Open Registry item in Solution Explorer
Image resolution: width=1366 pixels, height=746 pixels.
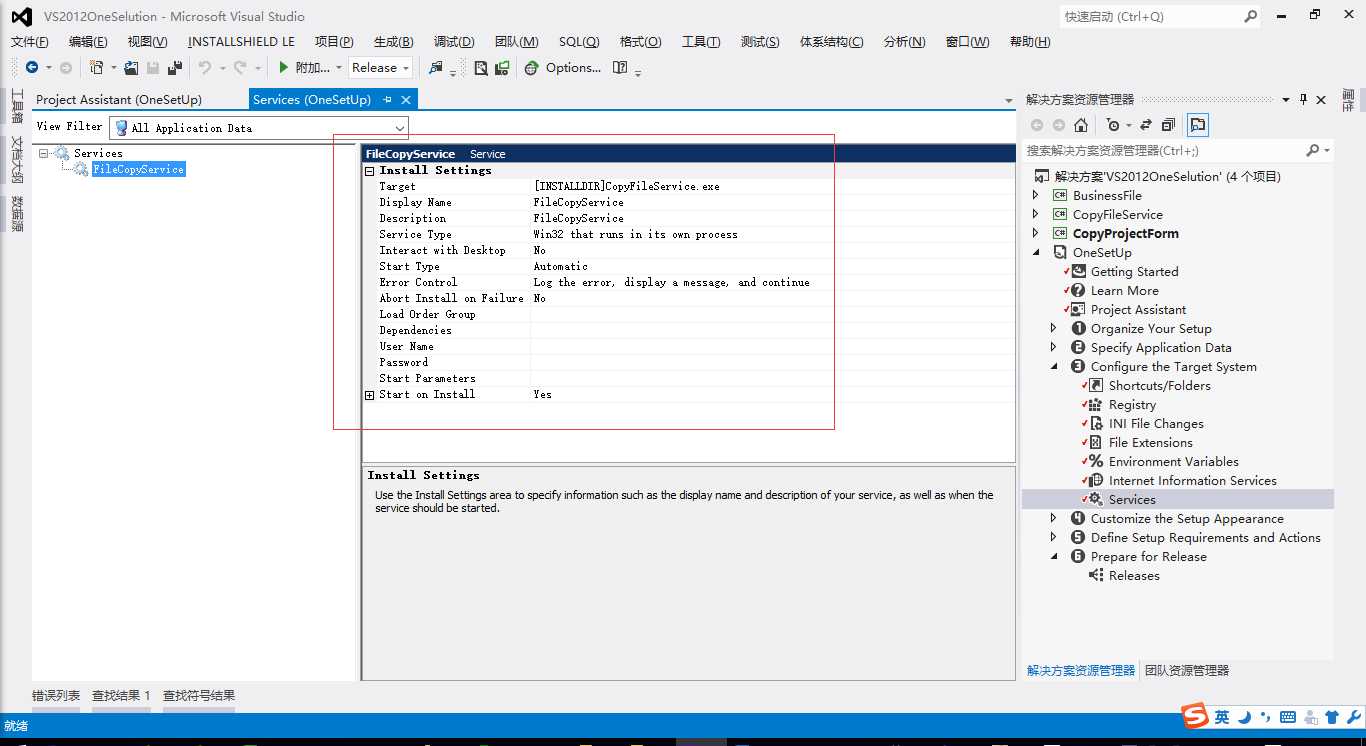coord(1132,404)
